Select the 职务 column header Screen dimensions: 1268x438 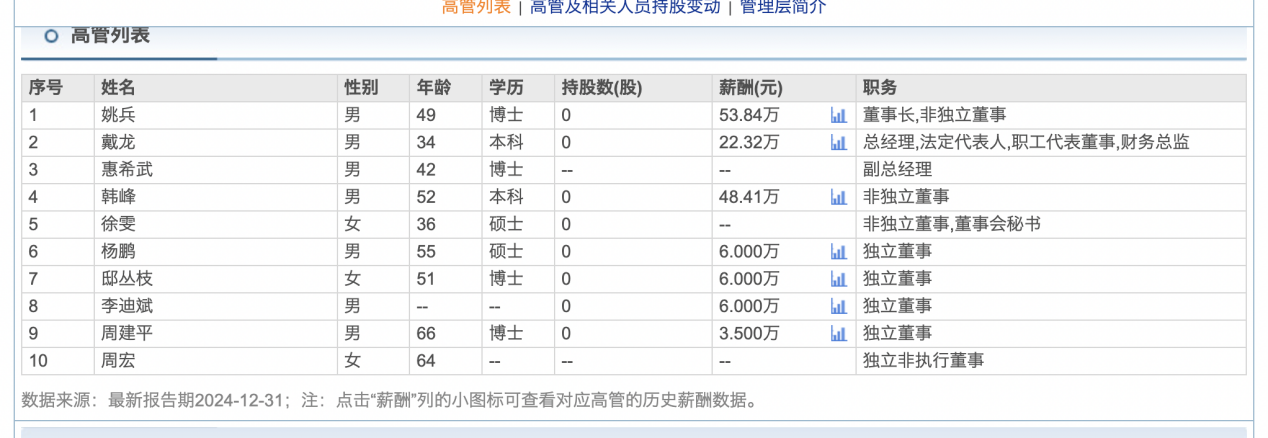pyautogui.click(x=880, y=87)
